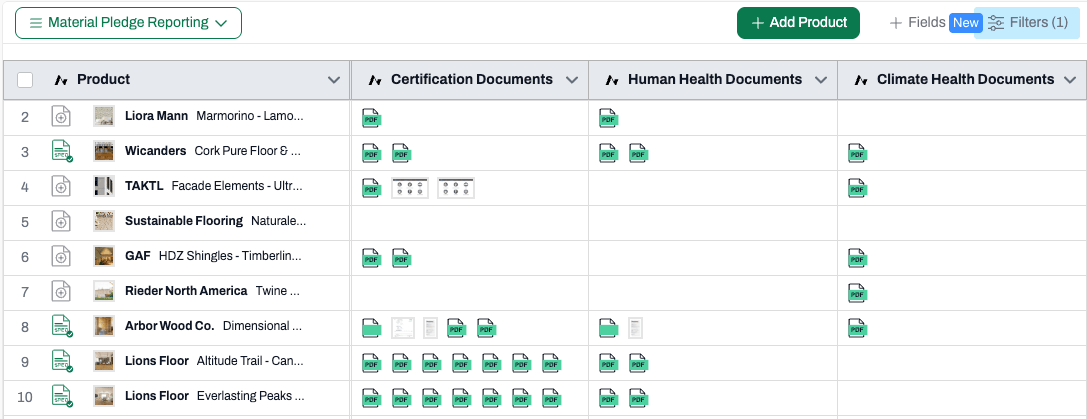Image resolution: width=1087 pixels, height=419 pixels.
Task: Select the TAKTL product thumbnail image
Action: tap(104, 186)
